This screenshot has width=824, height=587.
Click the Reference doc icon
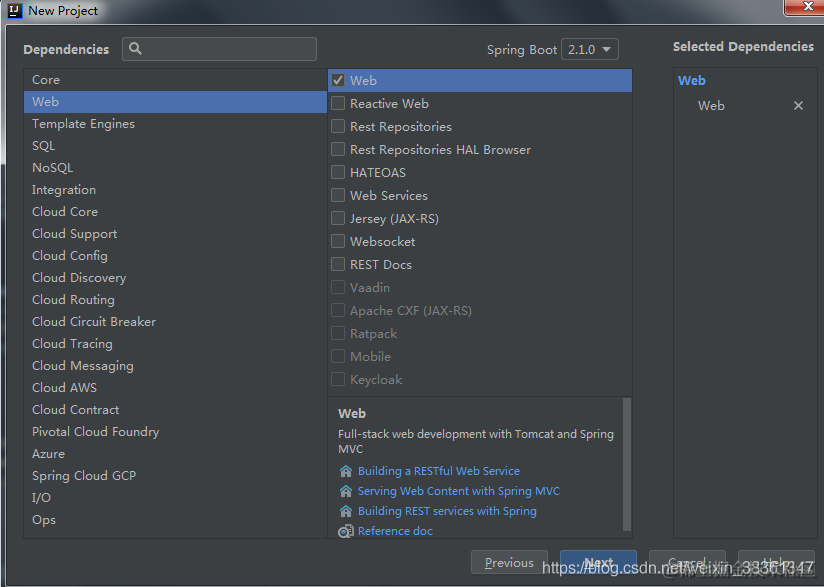pos(345,531)
